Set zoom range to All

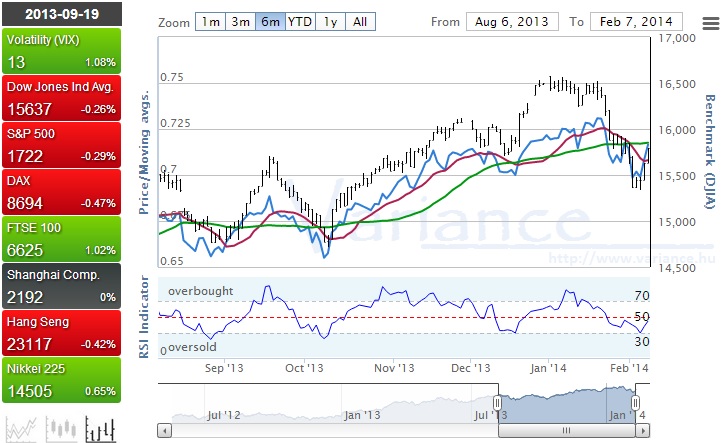click(x=360, y=22)
